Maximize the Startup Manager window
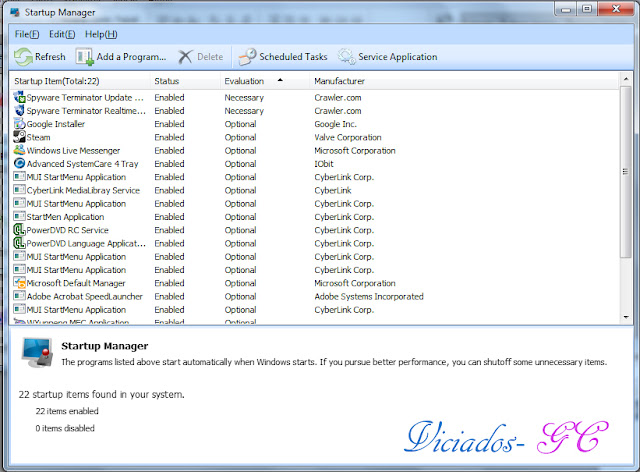 pyautogui.click(x=587, y=9)
